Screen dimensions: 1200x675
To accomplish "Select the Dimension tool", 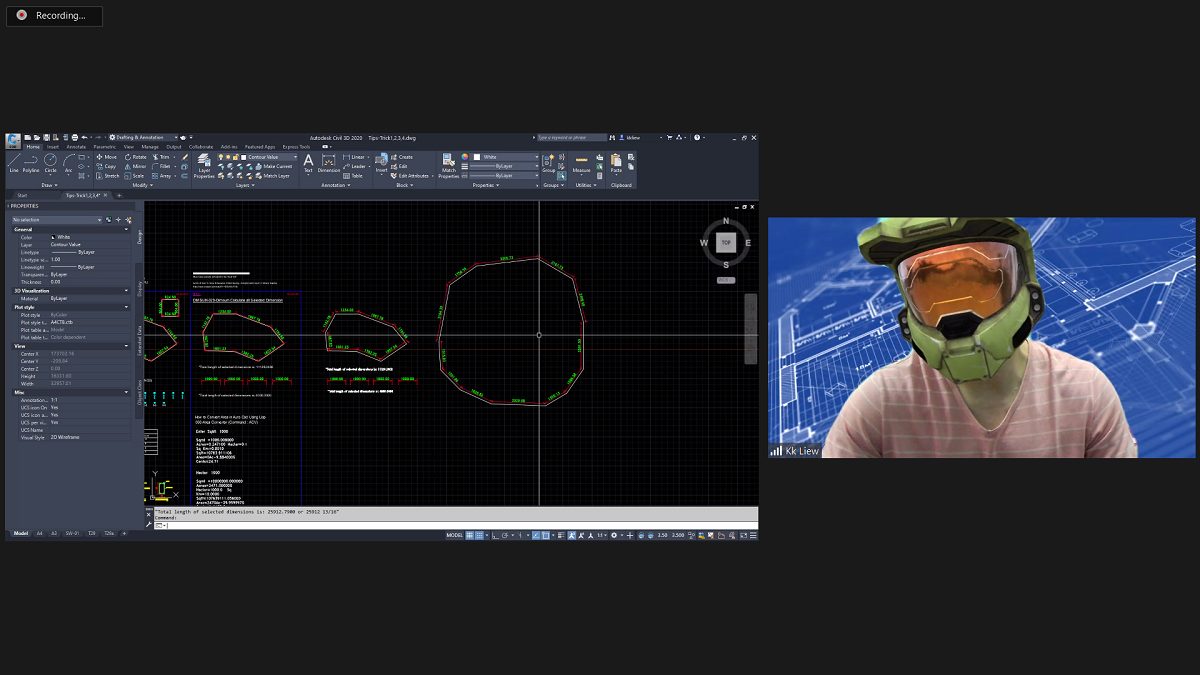I will [x=329, y=164].
